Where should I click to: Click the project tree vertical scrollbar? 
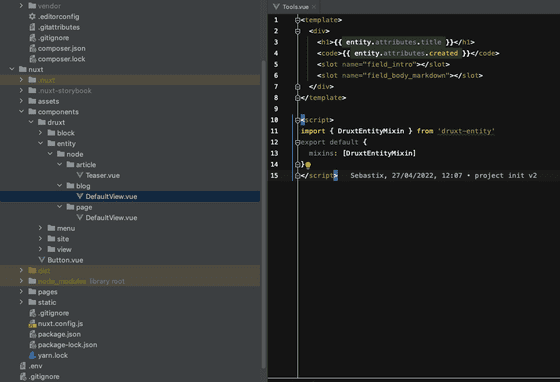264,214
